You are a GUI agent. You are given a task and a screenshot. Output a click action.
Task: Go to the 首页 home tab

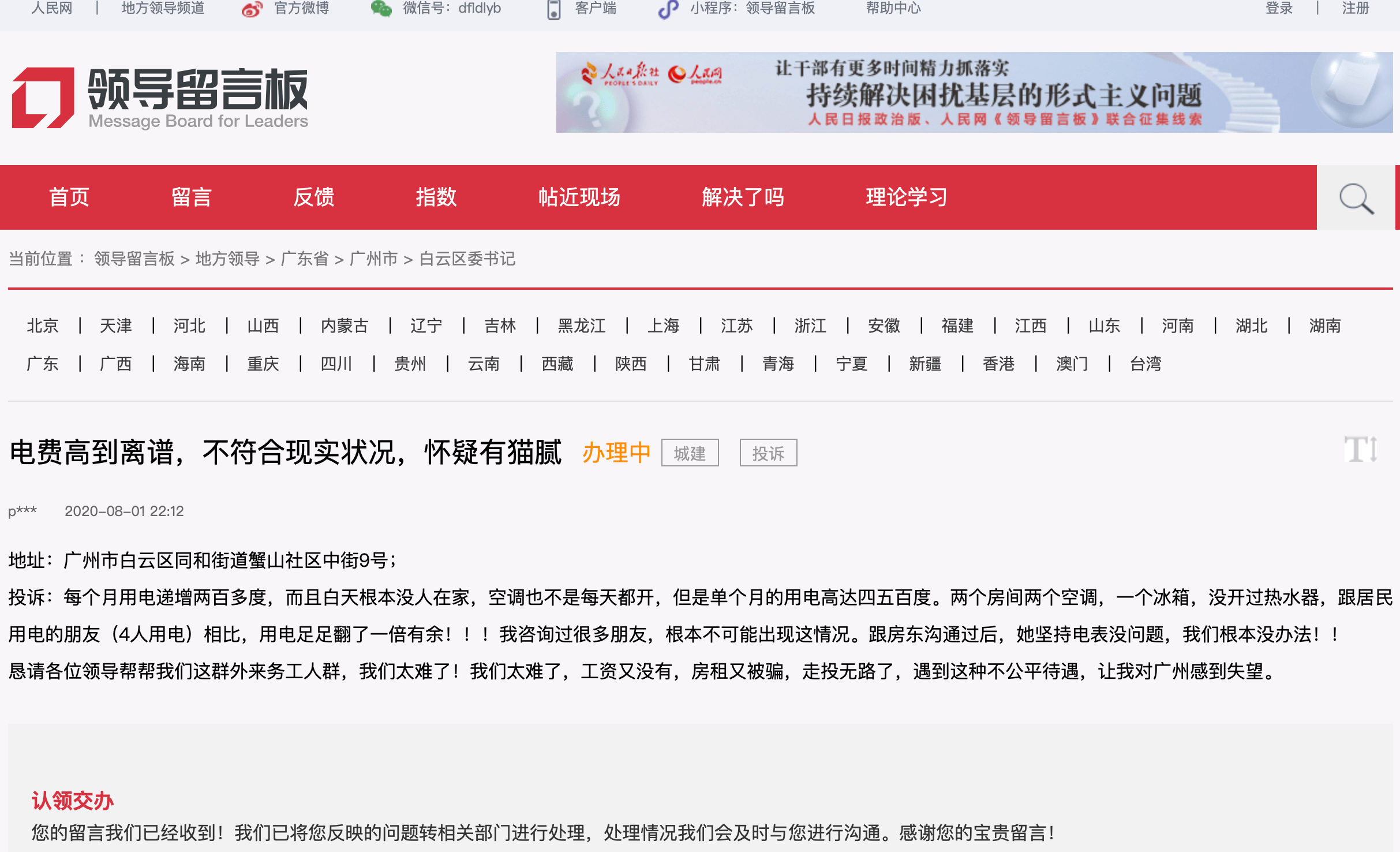[69, 197]
